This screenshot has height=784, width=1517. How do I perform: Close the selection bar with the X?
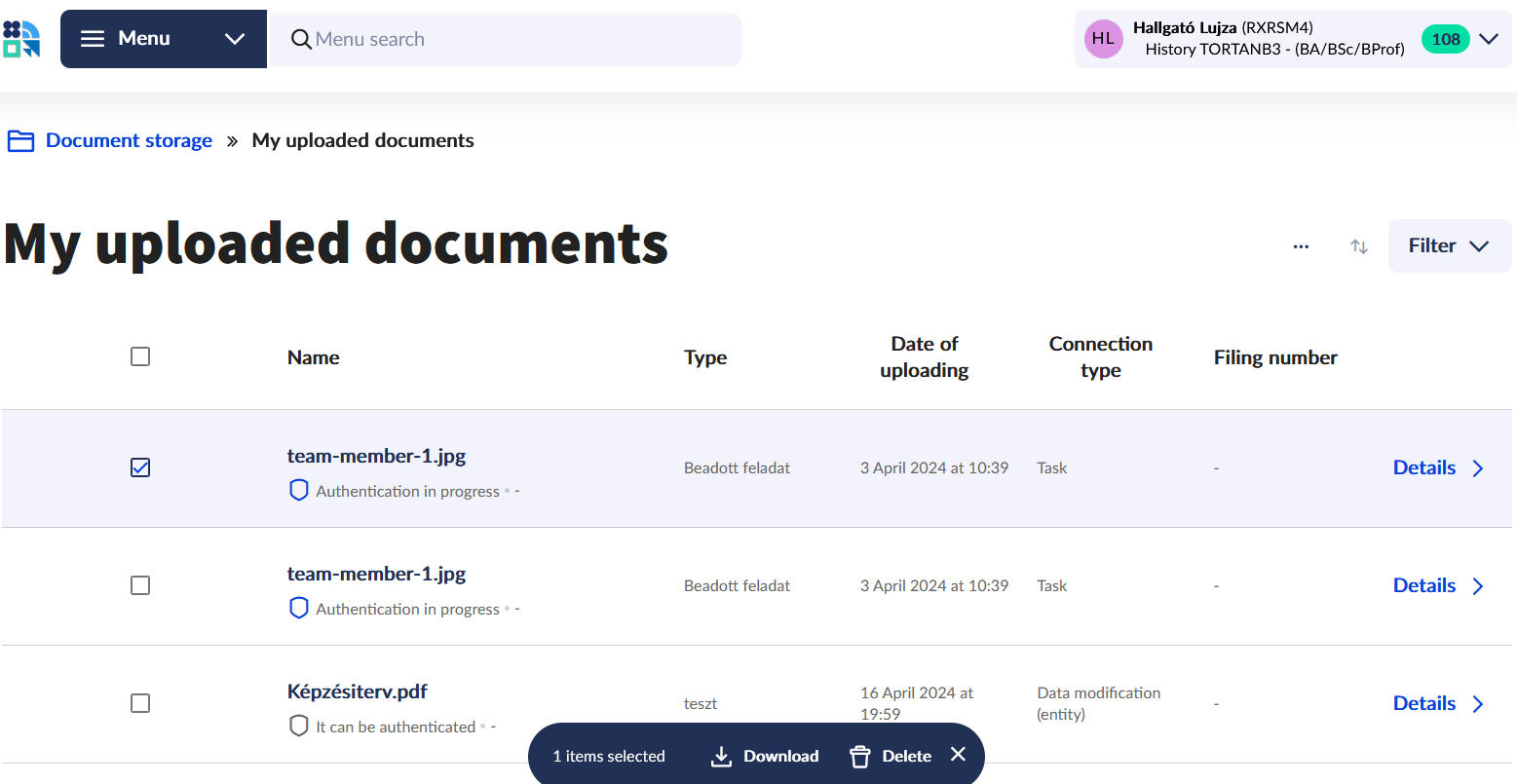point(958,755)
